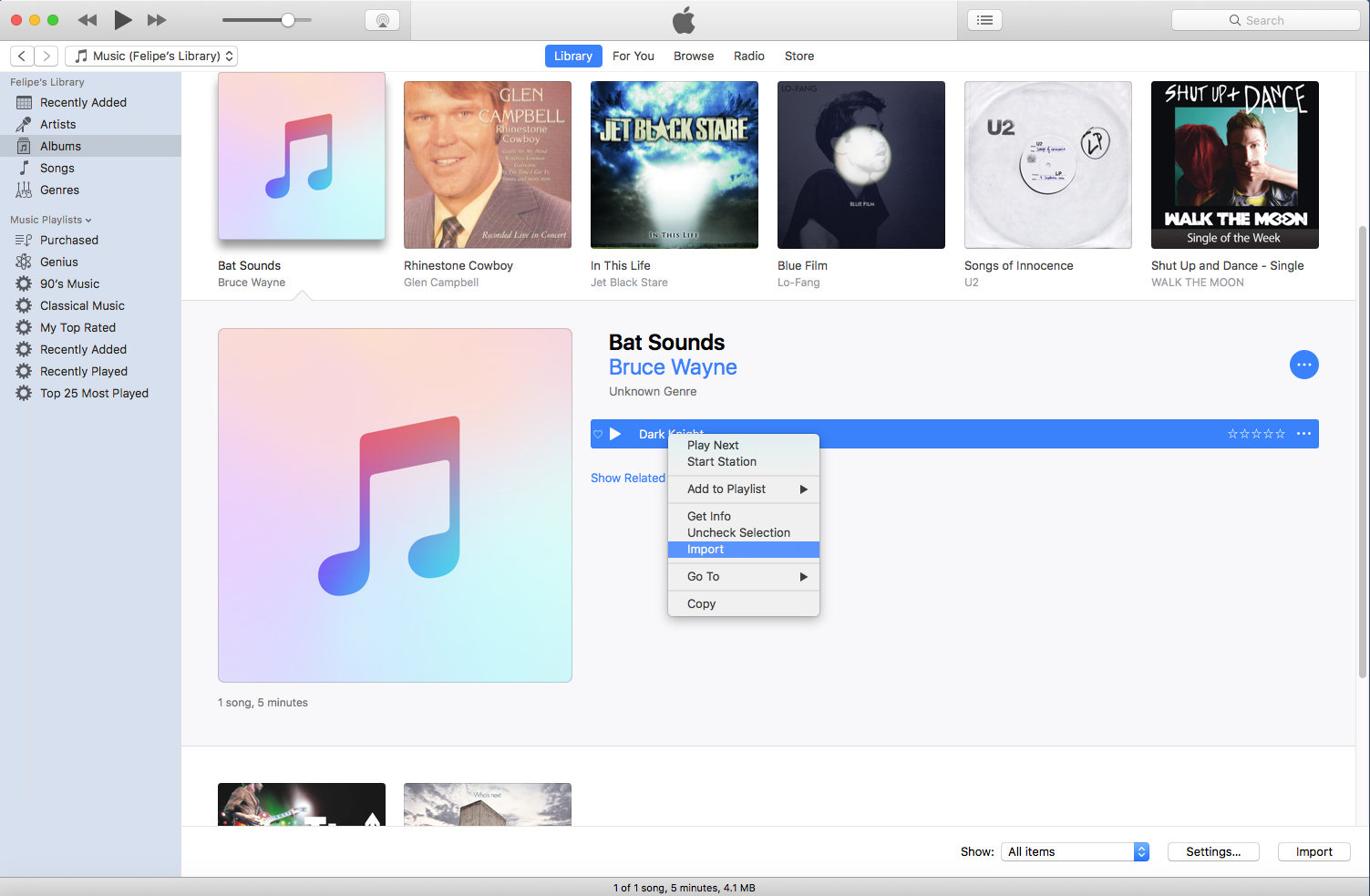Open the 90's Music smart playlist
1370x896 pixels.
(x=69, y=283)
